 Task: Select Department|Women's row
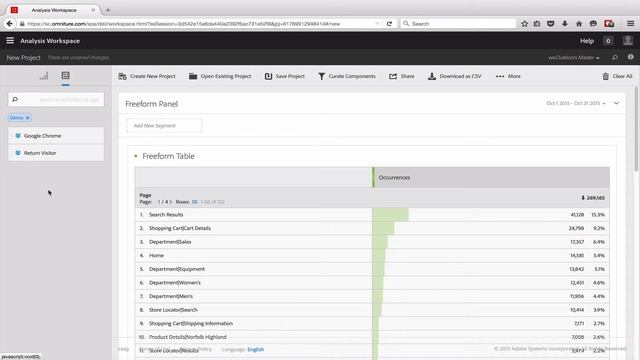372,282
